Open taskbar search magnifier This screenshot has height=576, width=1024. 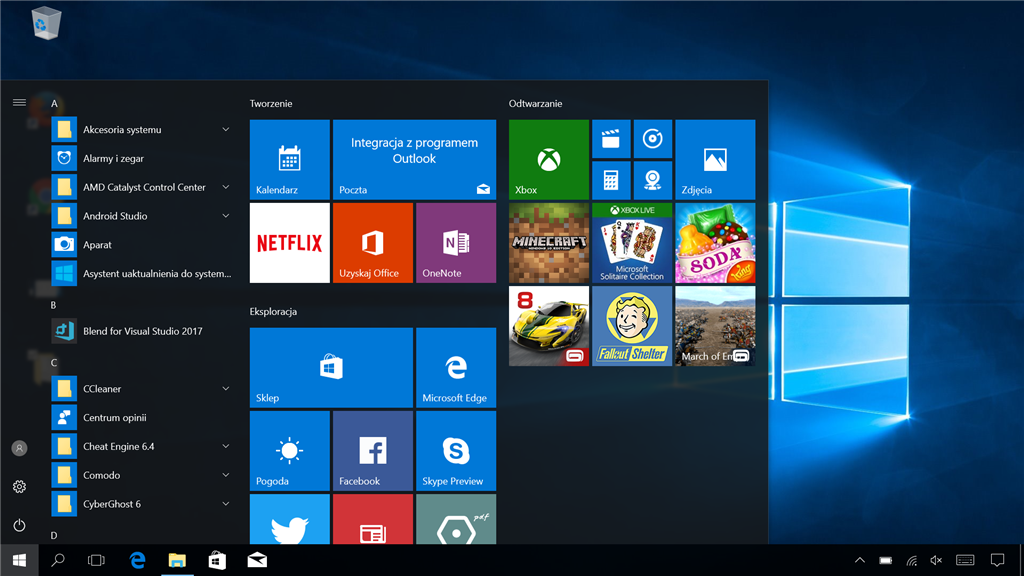click(58, 560)
